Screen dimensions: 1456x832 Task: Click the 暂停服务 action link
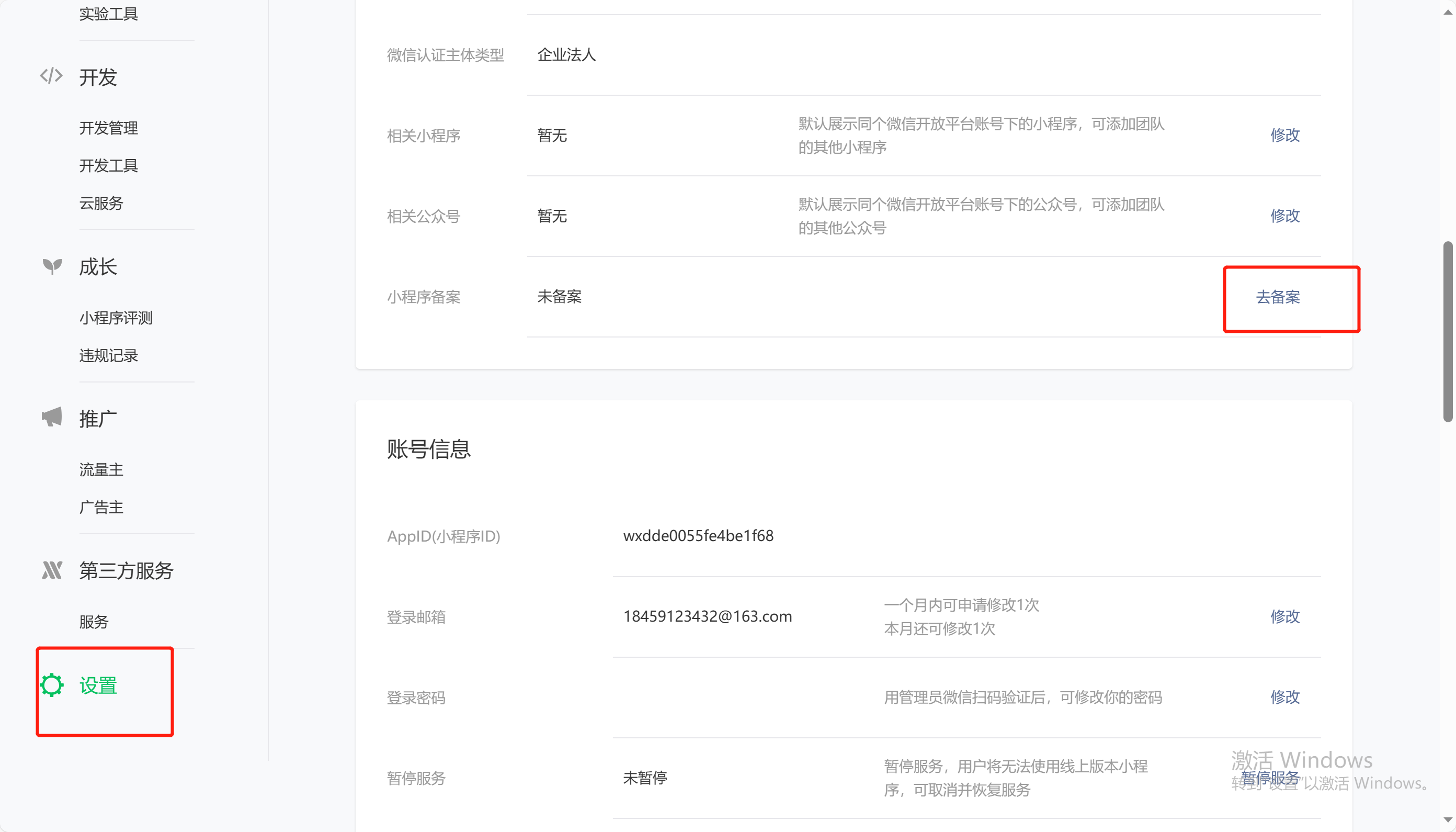[1270, 778]
